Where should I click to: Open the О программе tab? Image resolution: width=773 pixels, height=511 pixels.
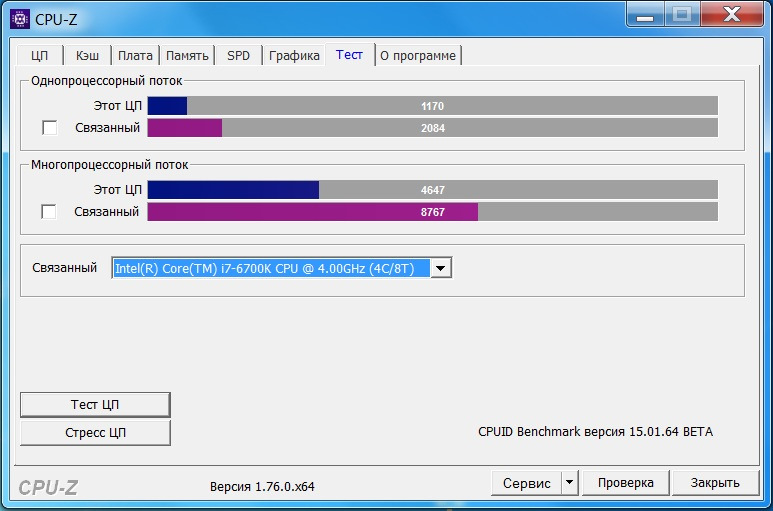click(x=418, y=56)
